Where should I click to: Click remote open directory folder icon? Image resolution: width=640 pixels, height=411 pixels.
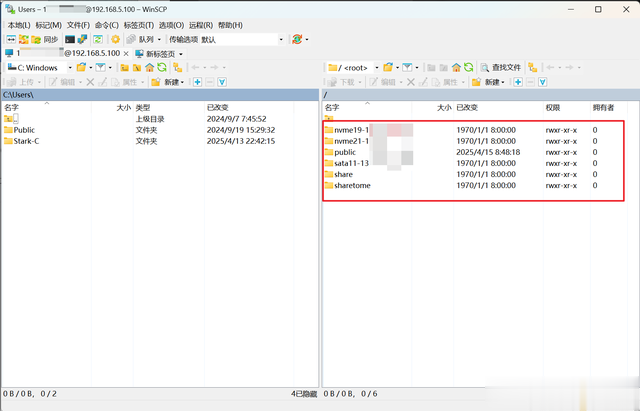coord(388,68)
